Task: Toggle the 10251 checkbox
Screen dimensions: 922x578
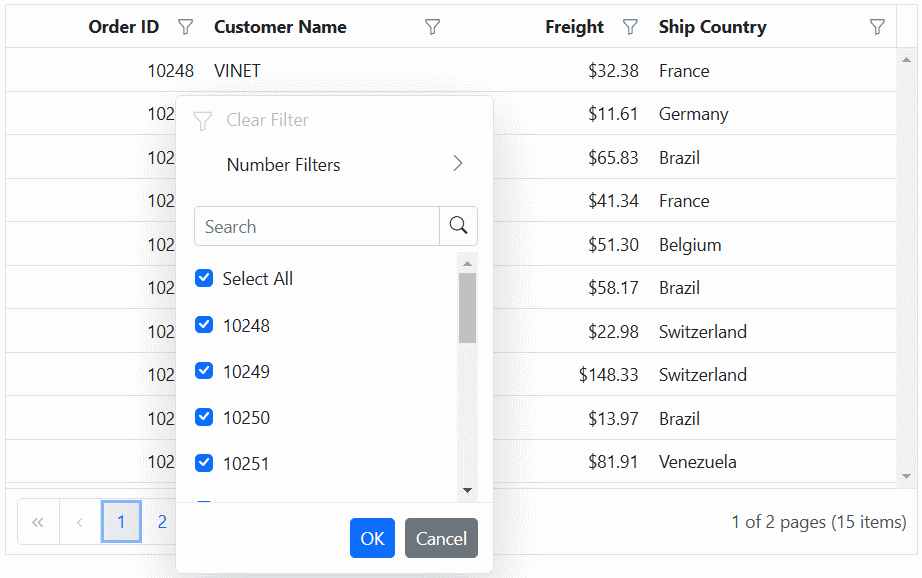Action: 204,463
